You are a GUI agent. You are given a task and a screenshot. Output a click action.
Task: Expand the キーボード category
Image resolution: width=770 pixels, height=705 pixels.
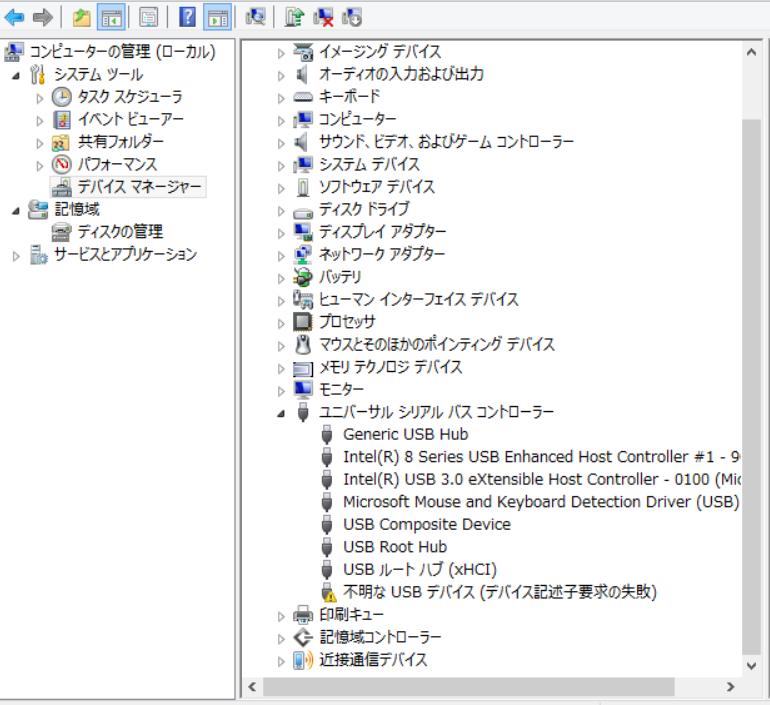(x=281, y=98)
